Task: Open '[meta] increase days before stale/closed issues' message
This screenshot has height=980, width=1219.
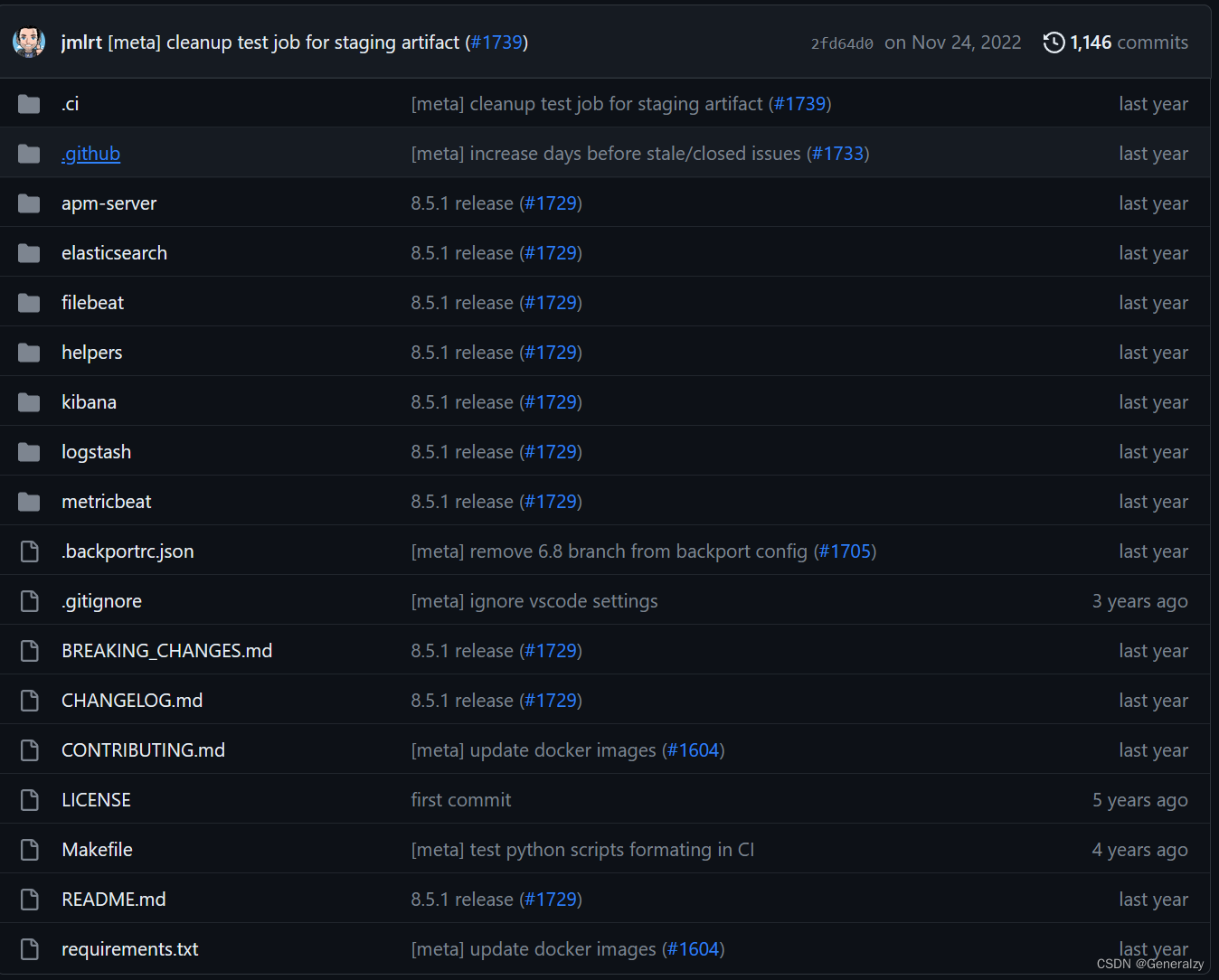Action: (606, 154)
